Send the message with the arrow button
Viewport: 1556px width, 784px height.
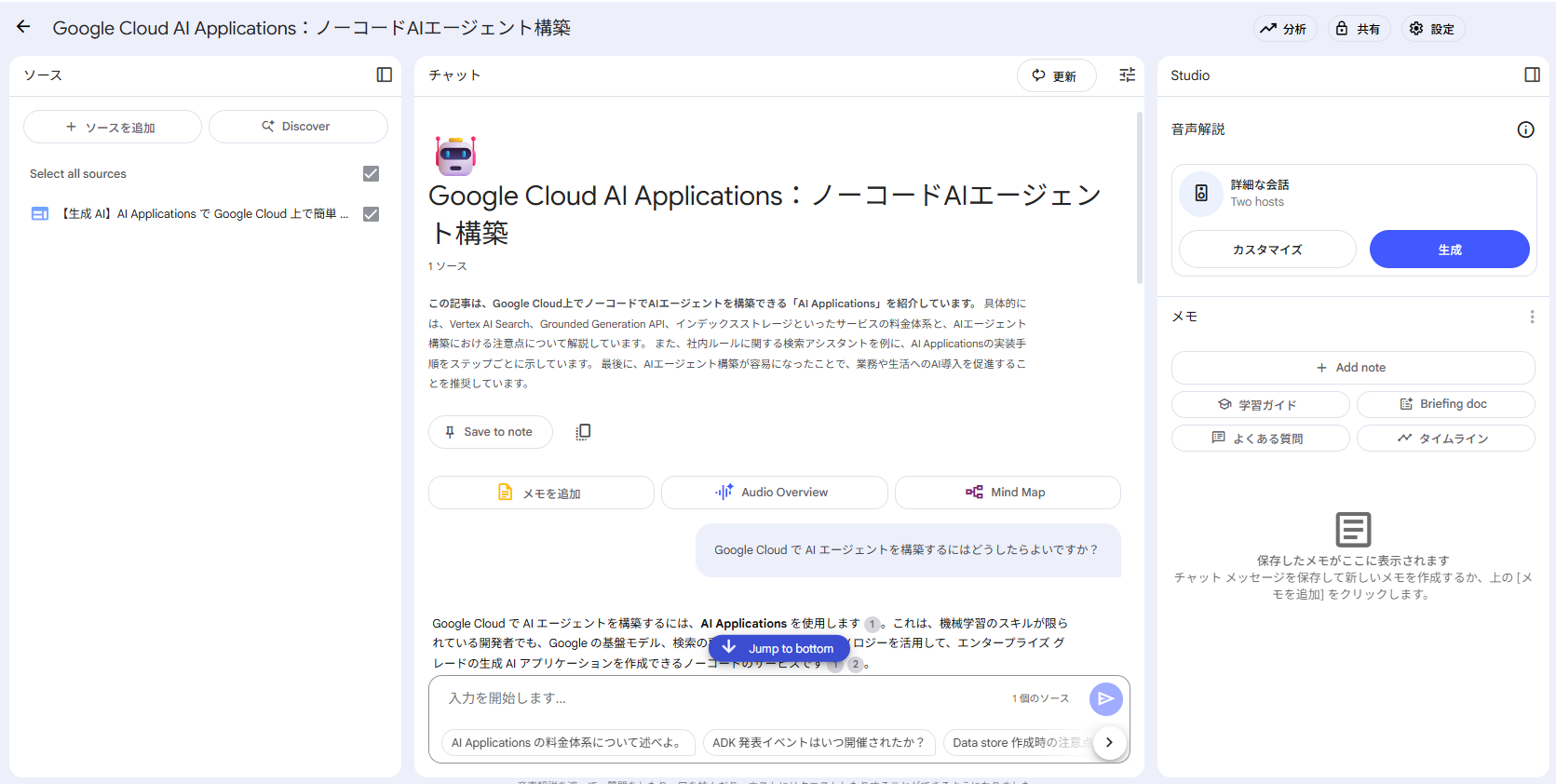pyautogui.click(x=1106, y=698)
